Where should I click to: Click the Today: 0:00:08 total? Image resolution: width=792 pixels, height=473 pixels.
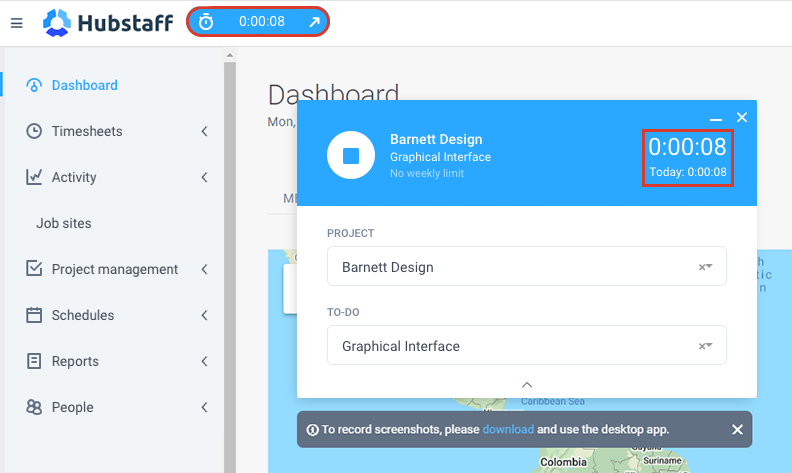pyautogui.click(x=688, y=172)
